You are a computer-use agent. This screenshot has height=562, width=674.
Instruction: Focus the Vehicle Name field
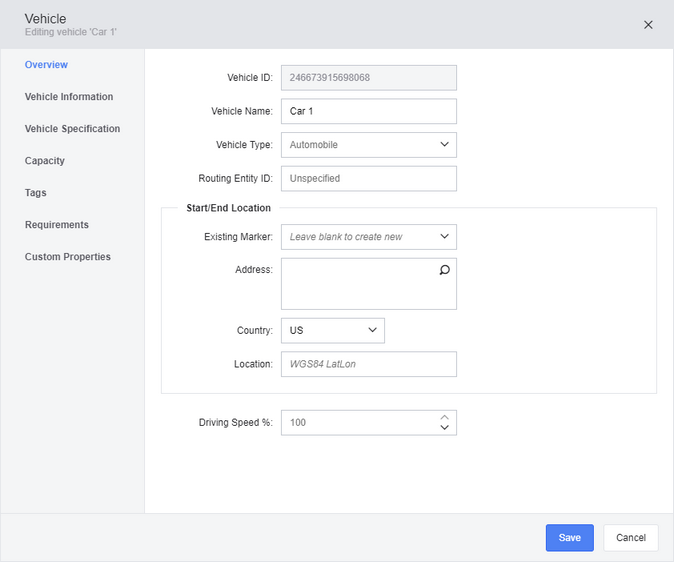coord(369,111)
